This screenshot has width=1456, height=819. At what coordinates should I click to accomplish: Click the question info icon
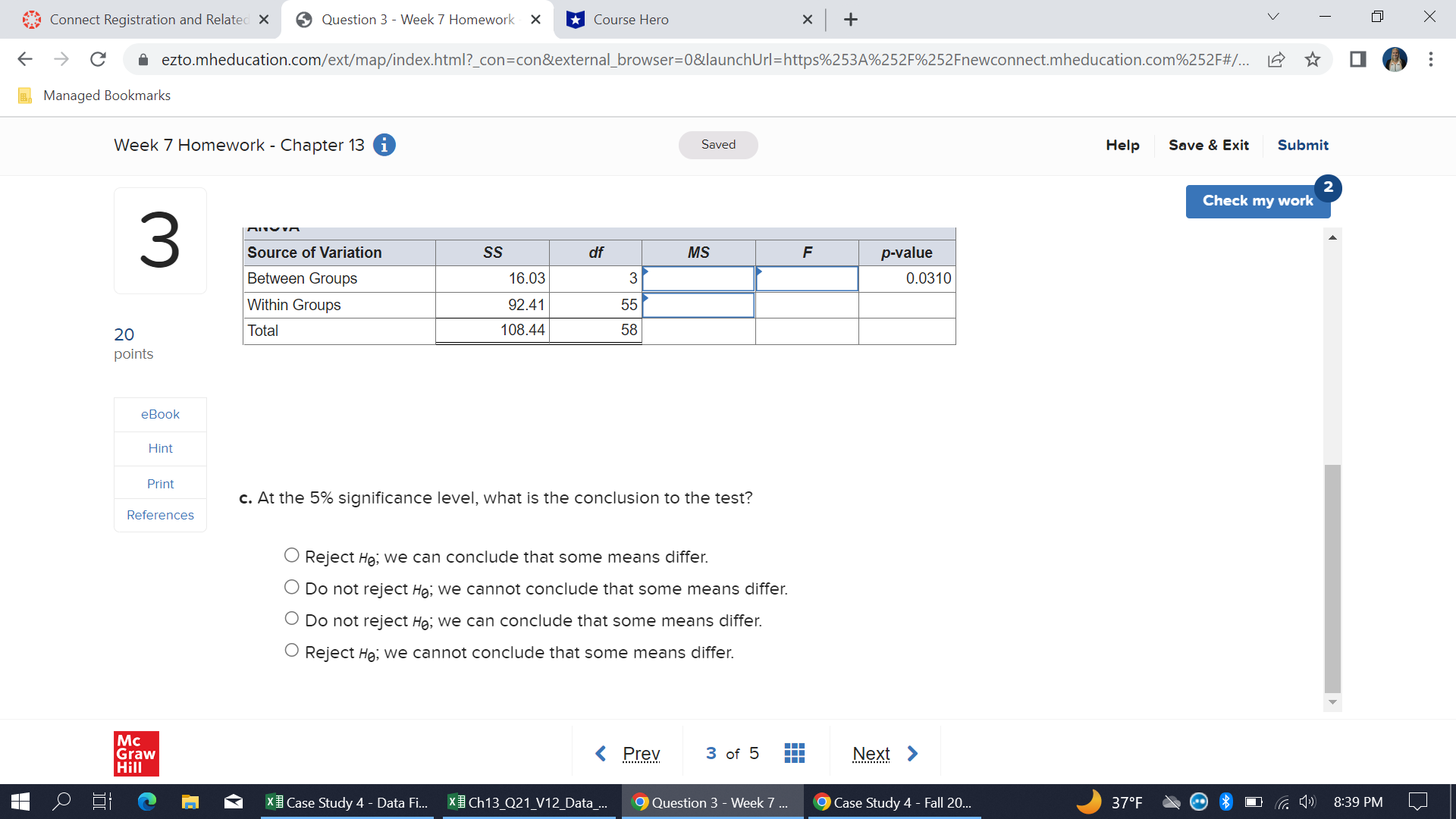tap(384, 145)
